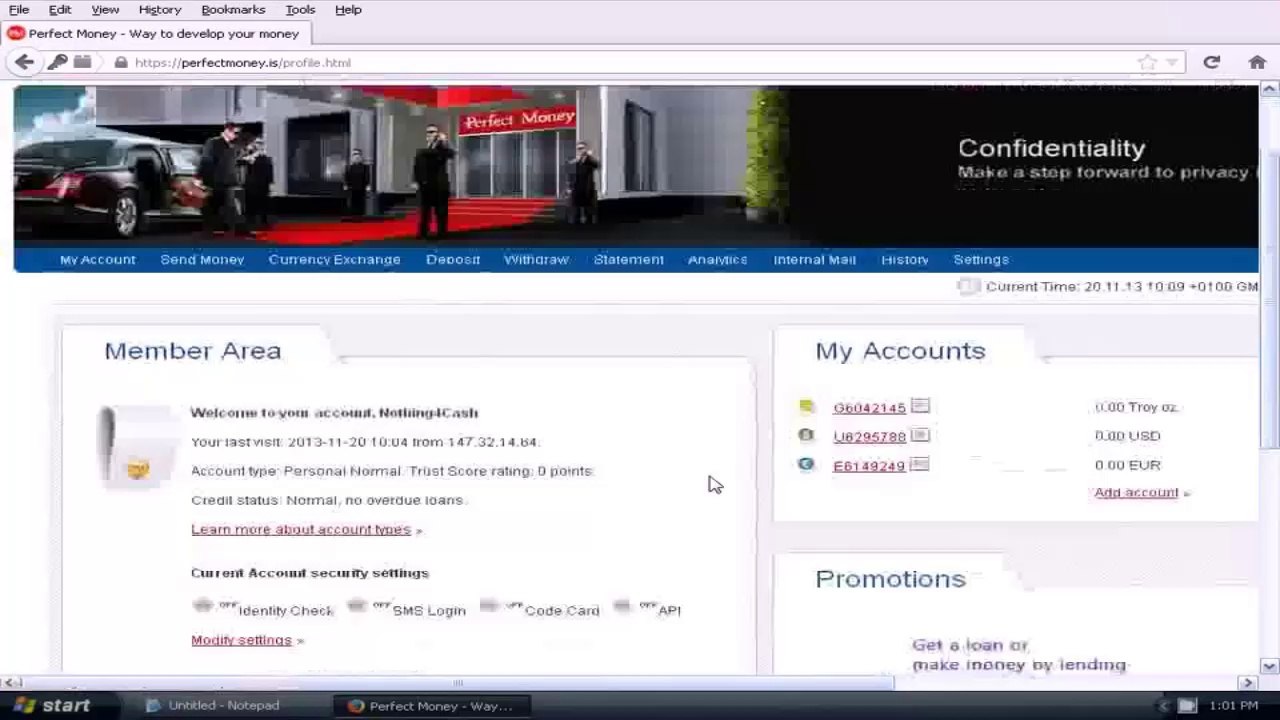Open the Currency Exchange page

[x=334, y=260]
